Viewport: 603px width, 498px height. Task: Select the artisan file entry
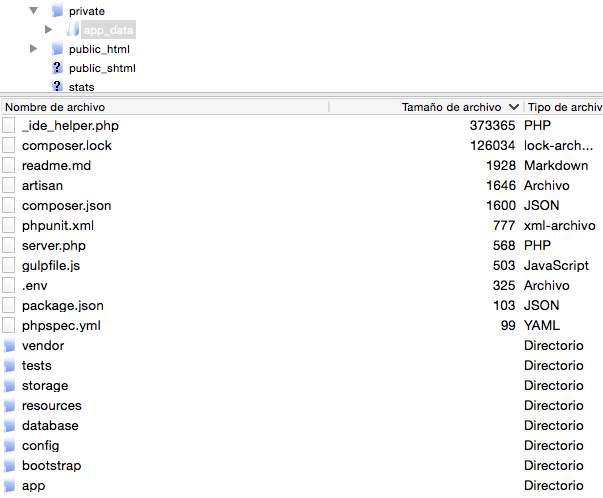(42, 186)
